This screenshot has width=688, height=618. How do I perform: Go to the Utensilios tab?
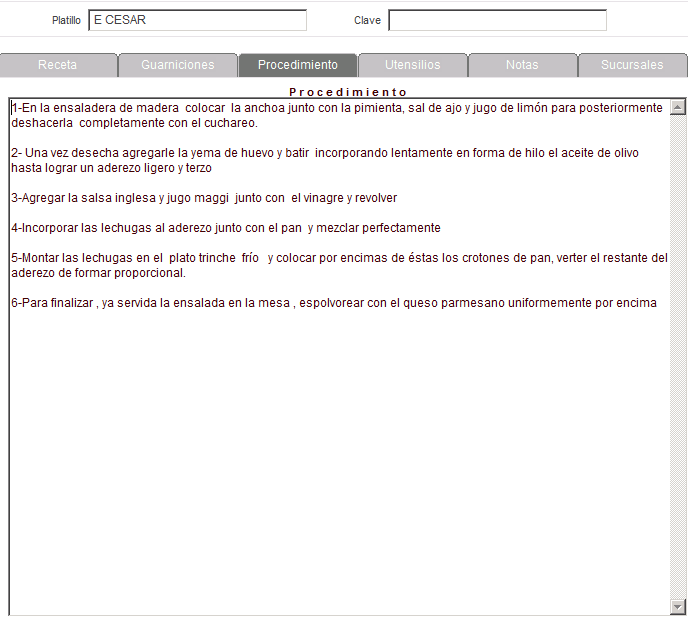pos(412,65)
